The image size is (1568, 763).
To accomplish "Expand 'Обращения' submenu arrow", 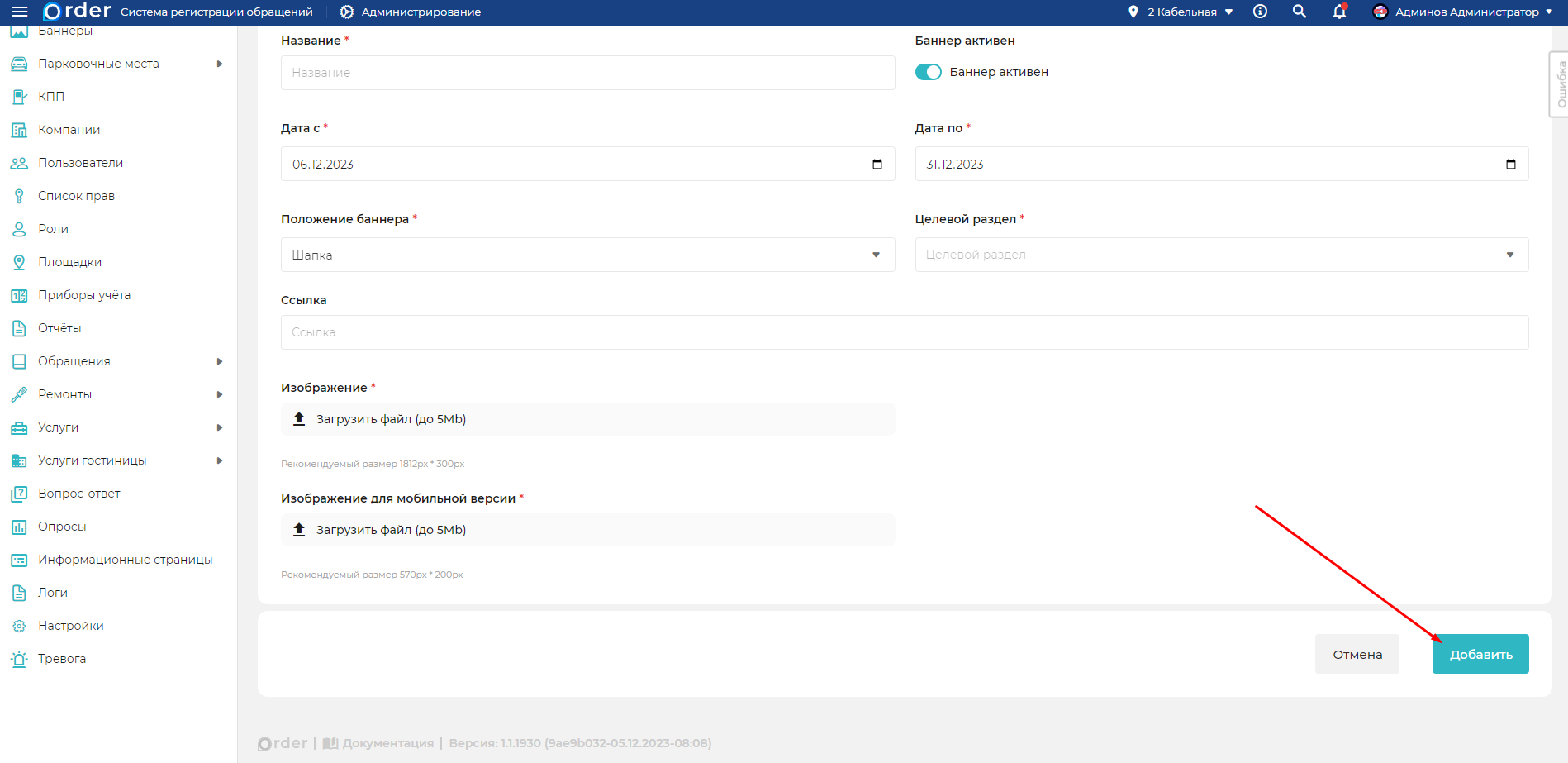I will [x=220, y=361].
